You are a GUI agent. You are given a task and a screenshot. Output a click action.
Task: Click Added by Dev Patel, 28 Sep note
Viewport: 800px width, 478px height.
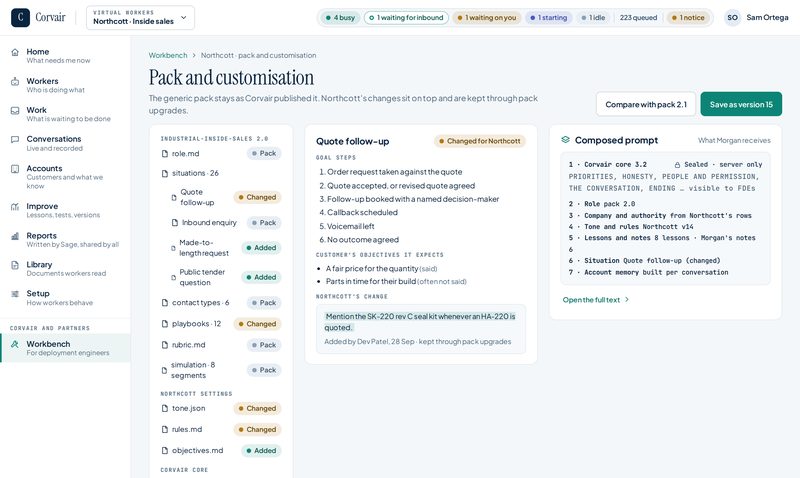point(417,341)
